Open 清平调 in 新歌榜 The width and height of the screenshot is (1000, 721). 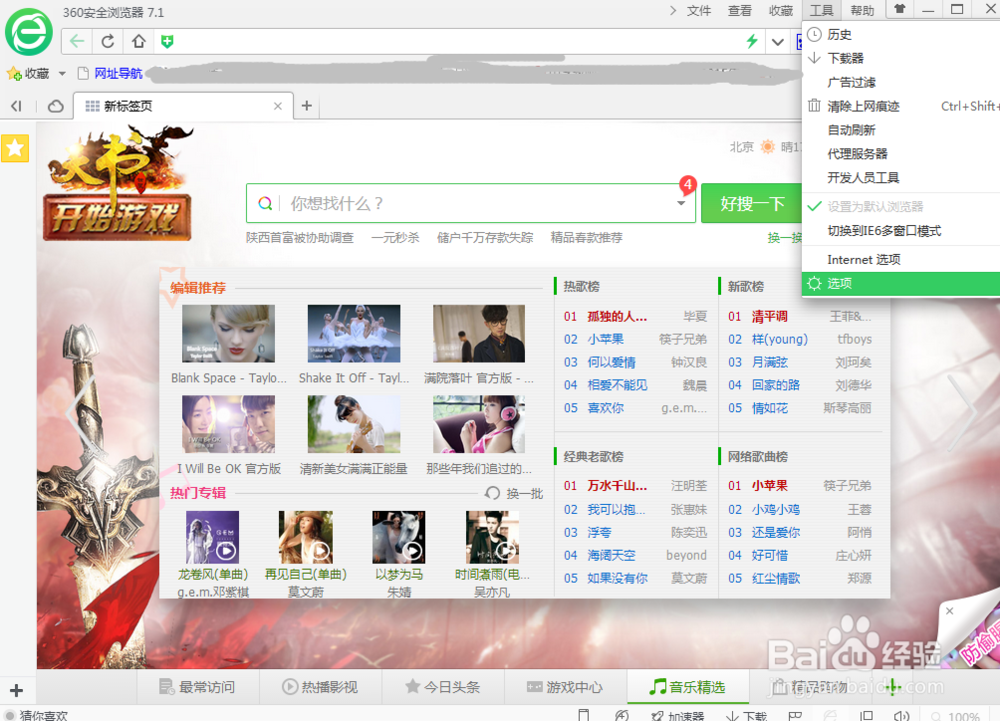pos(770,316)
